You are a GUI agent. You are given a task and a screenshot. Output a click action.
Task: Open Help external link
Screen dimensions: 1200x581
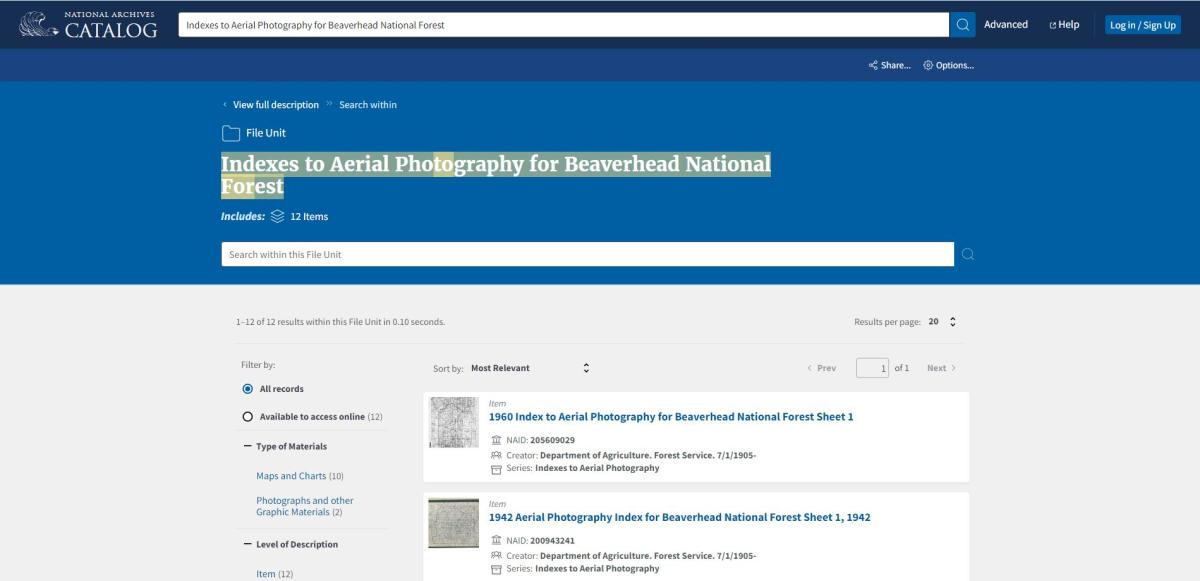tap(1064, 25)
